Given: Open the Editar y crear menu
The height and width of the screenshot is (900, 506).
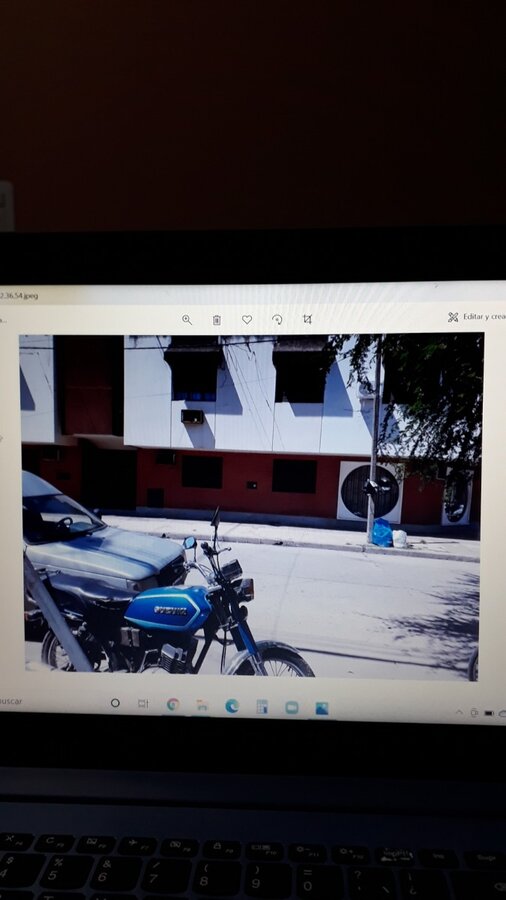Looking at the screenshot, I should [x=476, y=317].
